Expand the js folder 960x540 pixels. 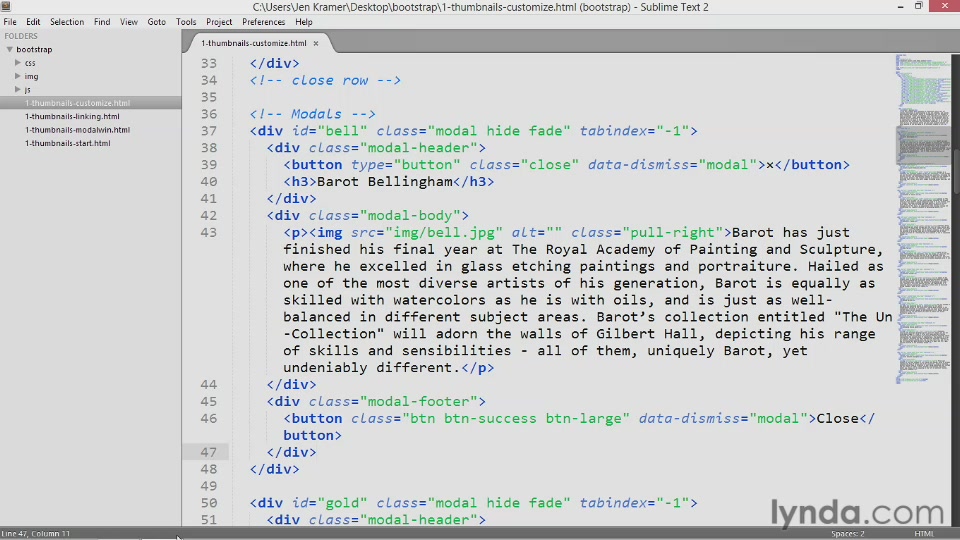[x=18, y=89]
